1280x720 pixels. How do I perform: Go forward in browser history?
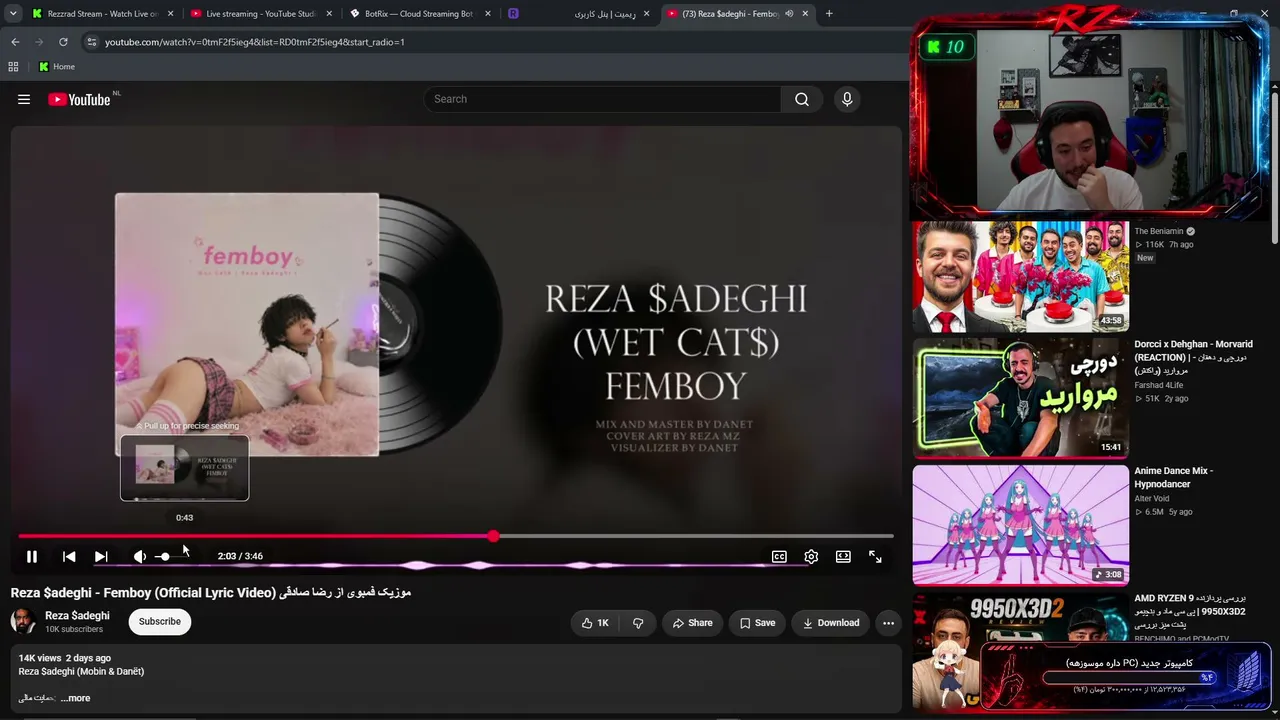39,42
